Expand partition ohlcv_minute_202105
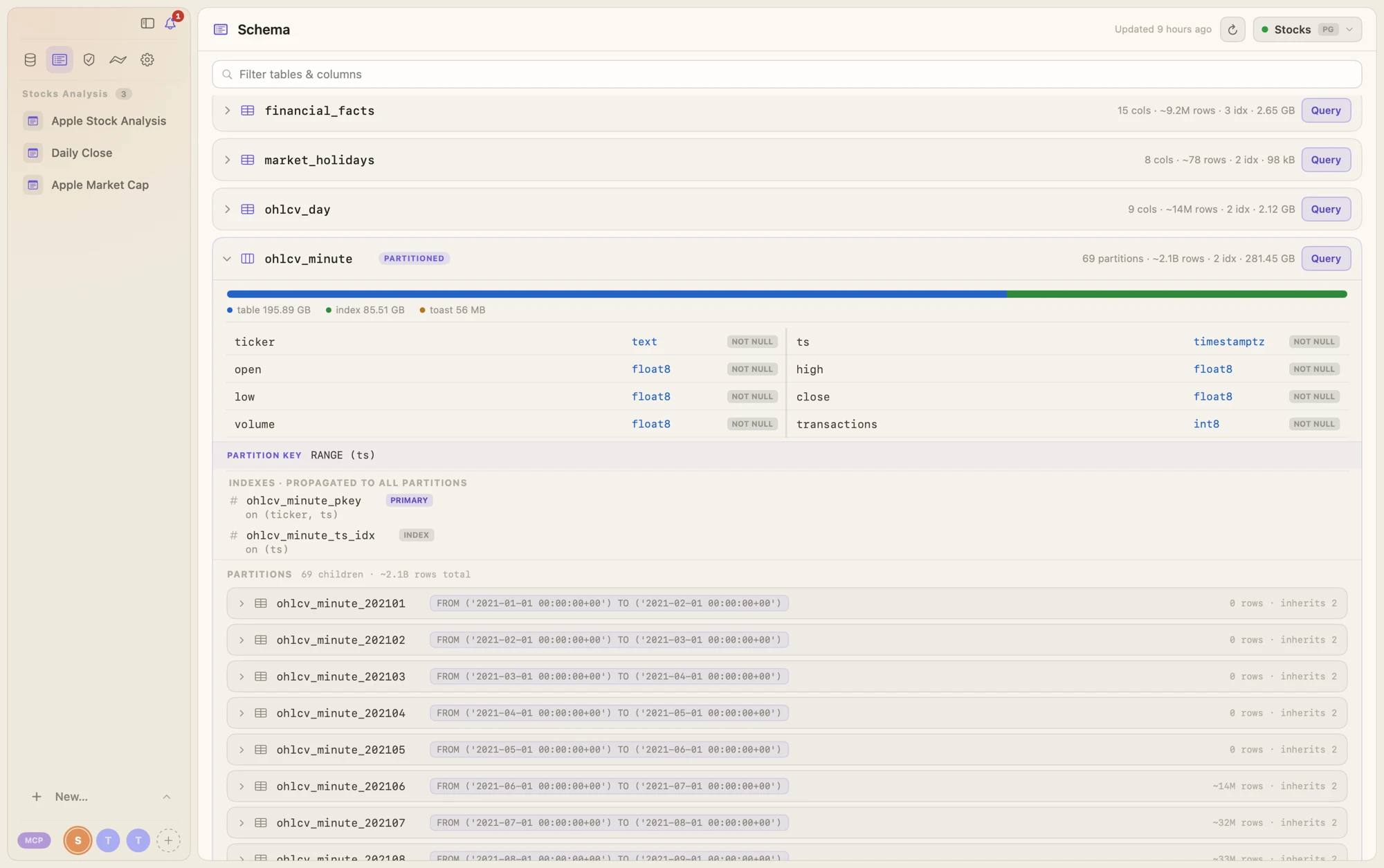 pyautogui.click(x=242, y=750)
